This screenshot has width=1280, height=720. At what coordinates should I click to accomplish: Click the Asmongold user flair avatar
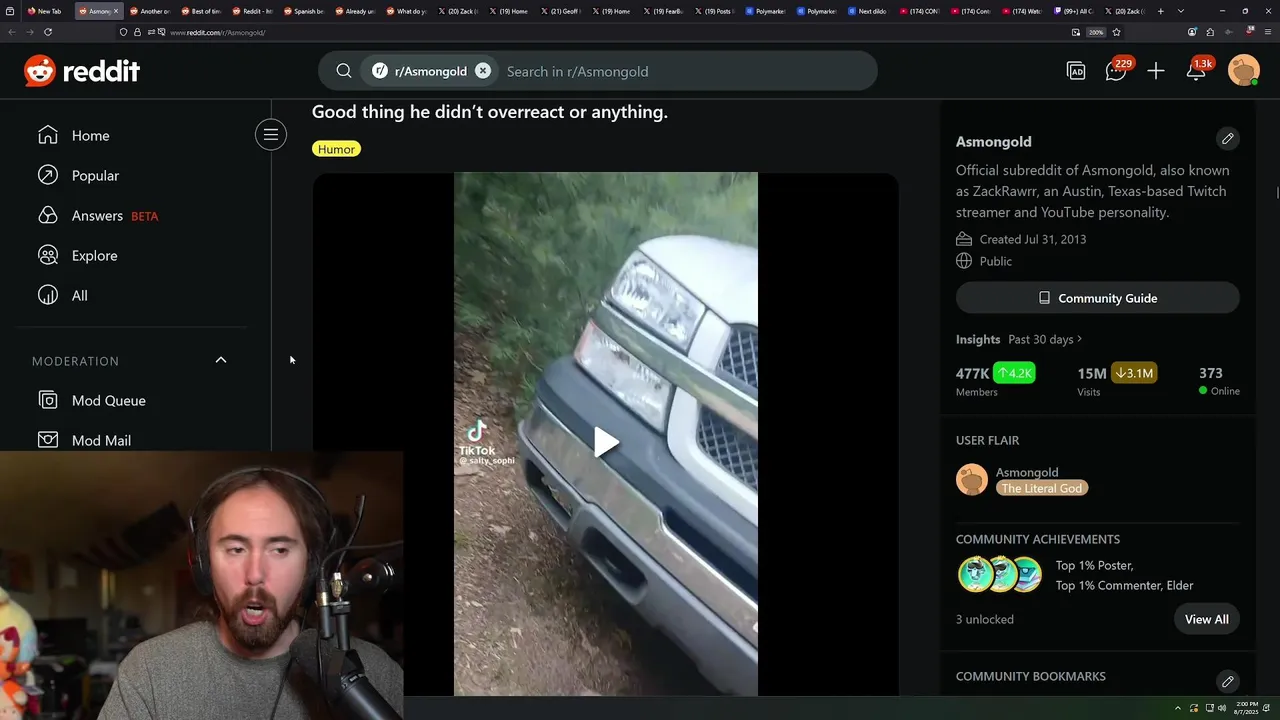(972, 480)
